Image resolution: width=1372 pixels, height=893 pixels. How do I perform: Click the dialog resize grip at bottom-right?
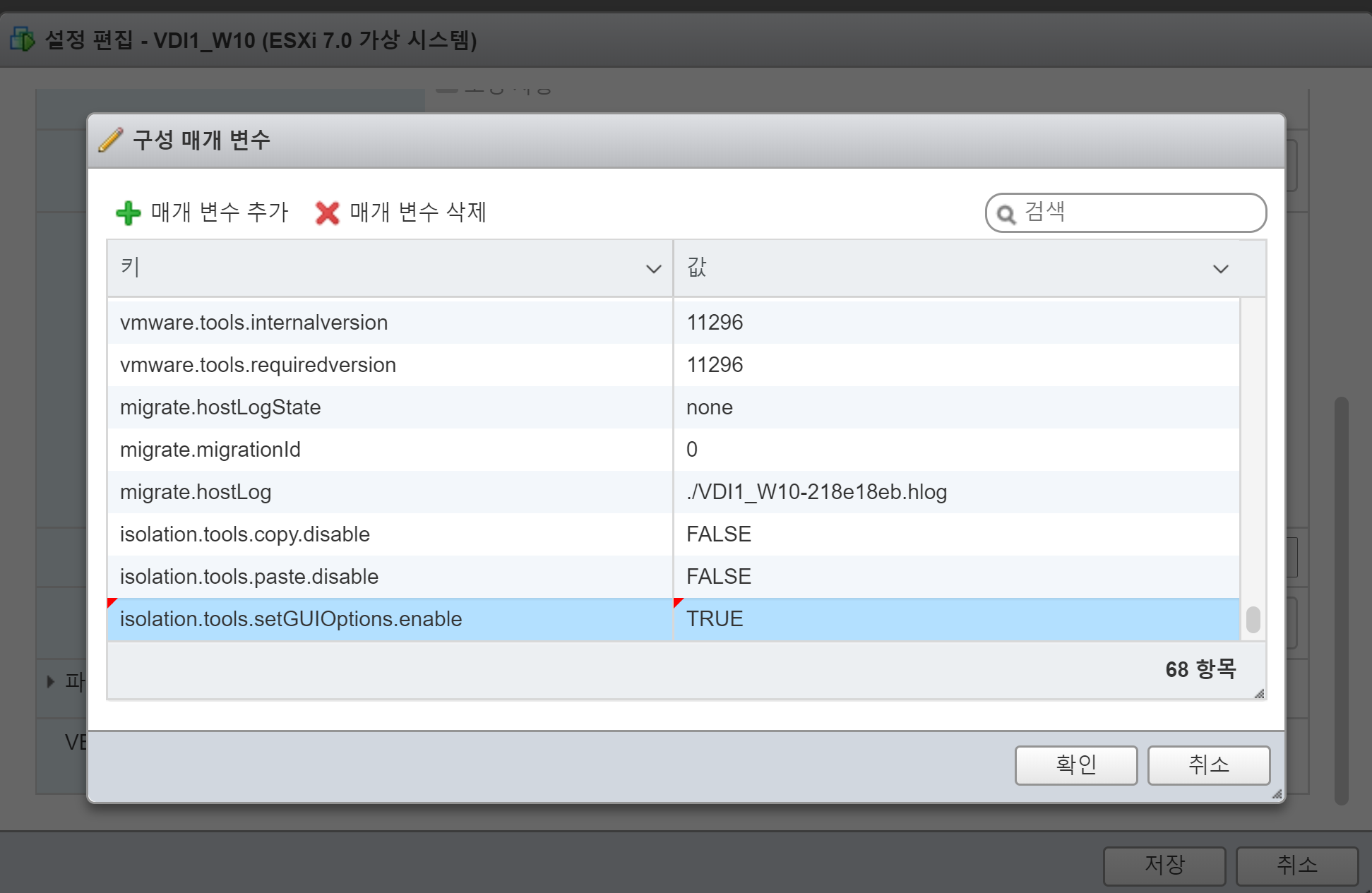(1277, 794)
